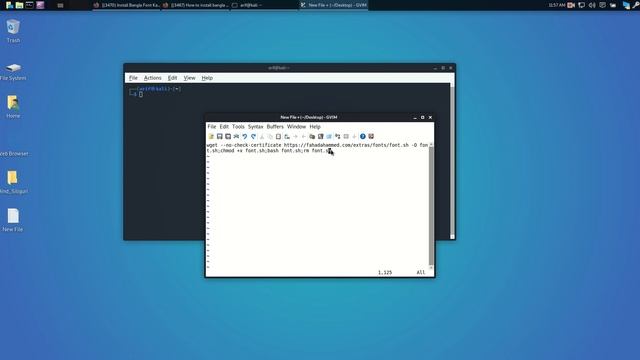This screenshot has width=640, height=360.
Task: Open the File menu in GVIM
Action: 211,127
